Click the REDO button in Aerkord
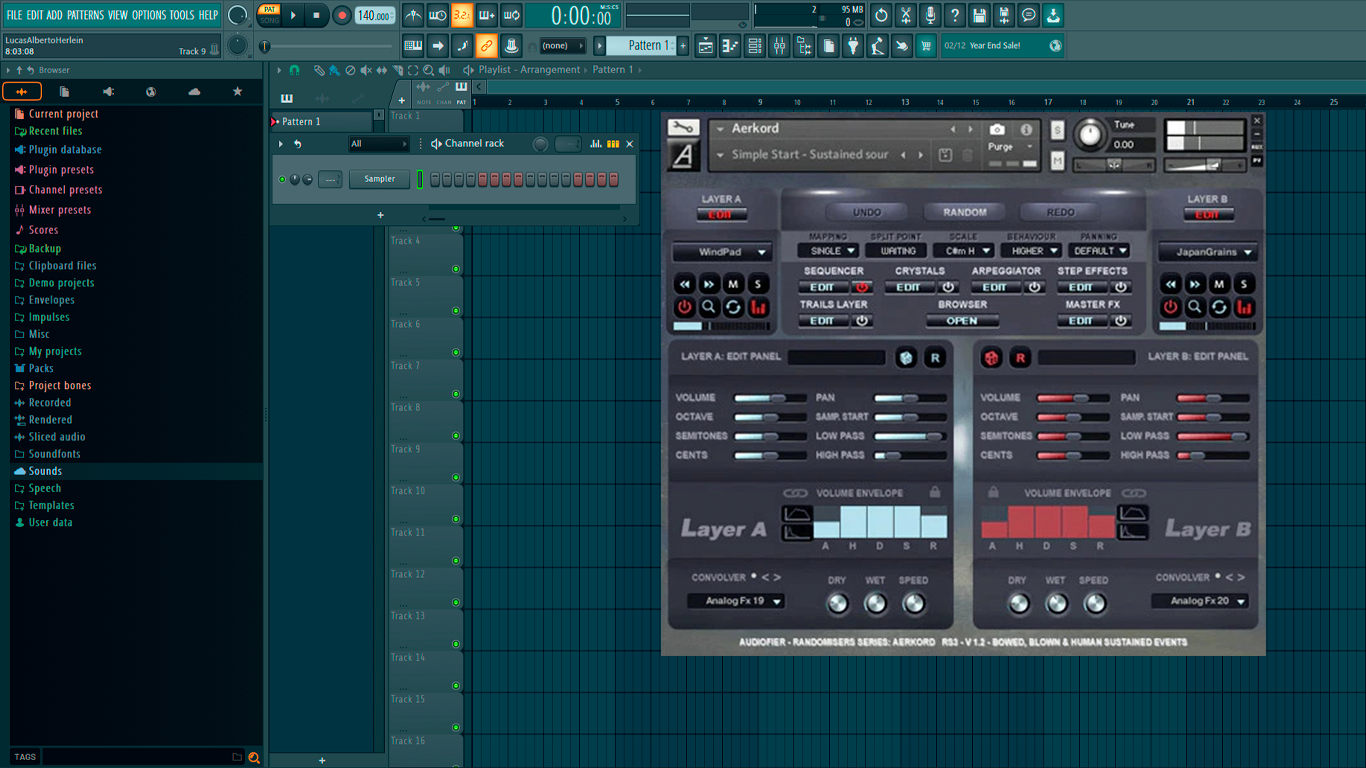This screenshot has width=1366, height=768. (1061, 212)
